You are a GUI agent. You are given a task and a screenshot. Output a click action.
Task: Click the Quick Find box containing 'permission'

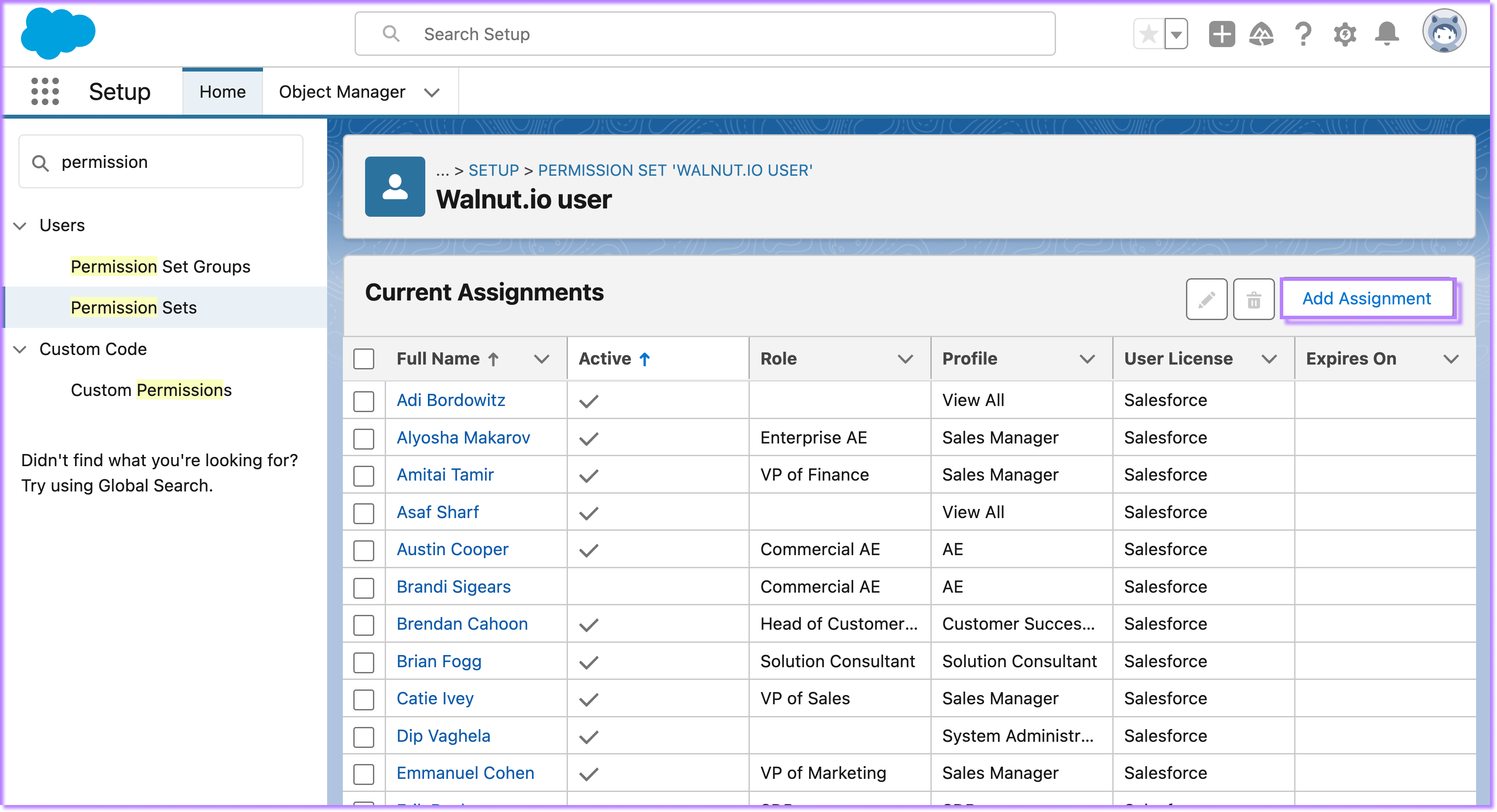click(161, 162)
